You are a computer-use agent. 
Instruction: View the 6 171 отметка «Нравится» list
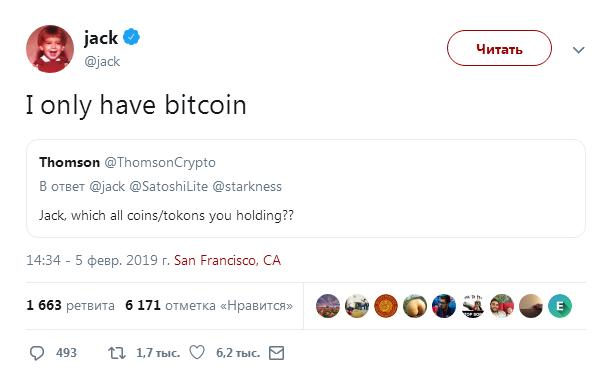209,305
